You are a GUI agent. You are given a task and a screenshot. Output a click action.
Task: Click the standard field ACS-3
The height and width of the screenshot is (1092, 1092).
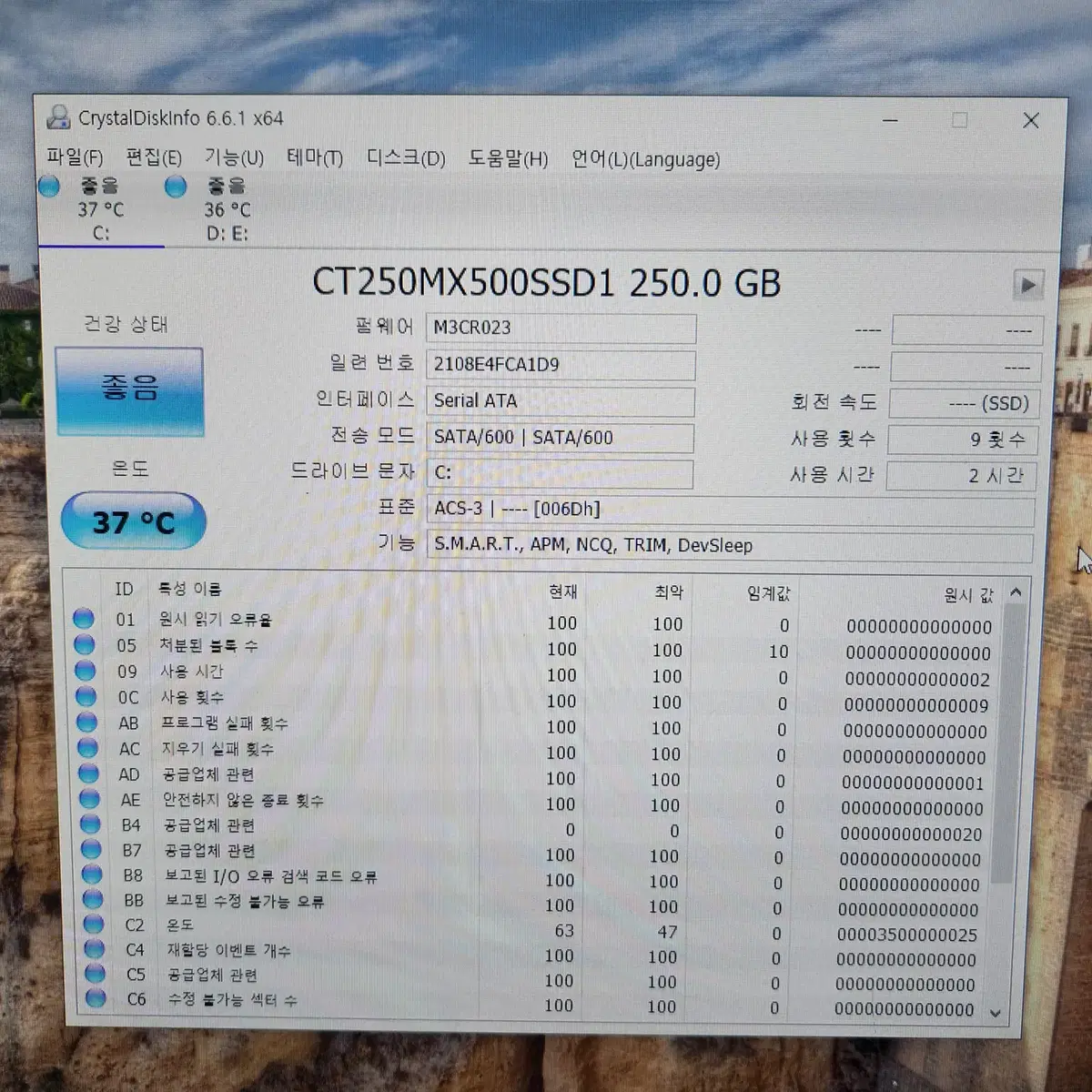point(730,510)
